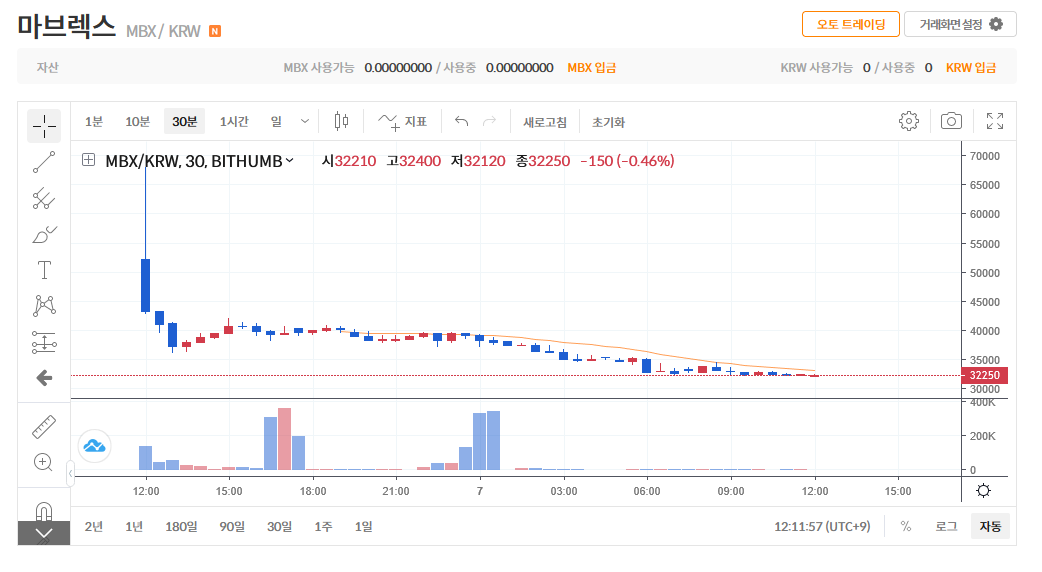Click the tall blue candle at 12:00
Image resolution: width=1042 pixels, height=572 pixels.
click(146, 286)
